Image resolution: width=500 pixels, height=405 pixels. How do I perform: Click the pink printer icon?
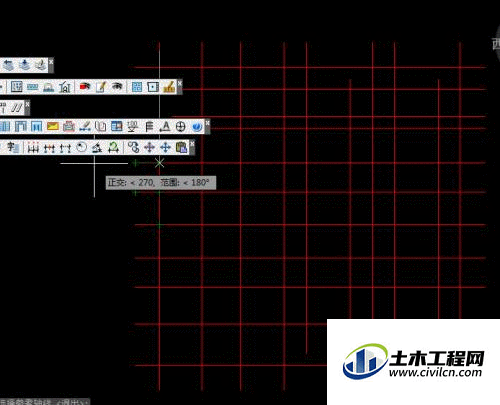(69, 126)
